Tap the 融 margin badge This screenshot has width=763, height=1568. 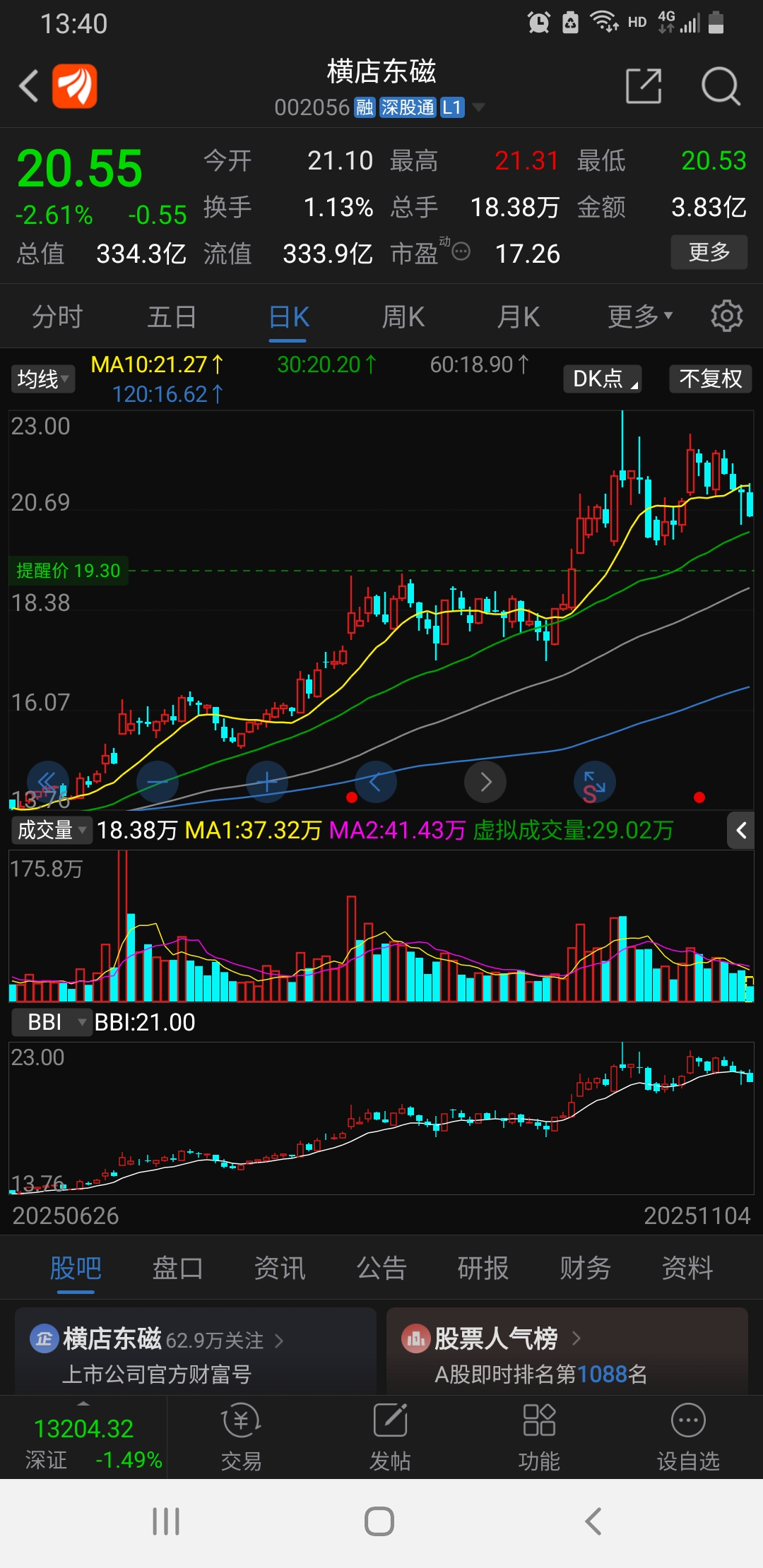[x=365, y=107]
